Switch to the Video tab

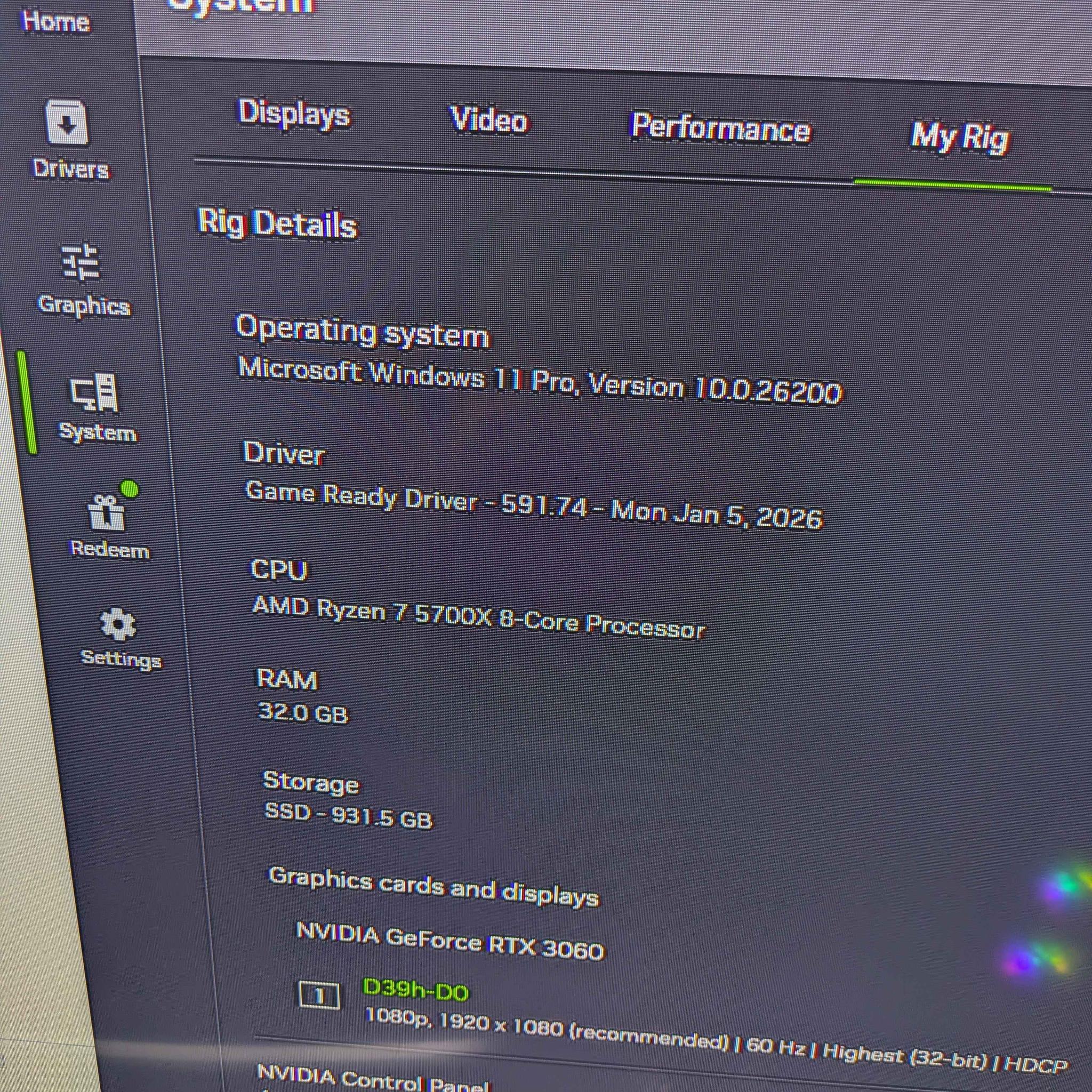pyautogui.click(x=489, y=120)
